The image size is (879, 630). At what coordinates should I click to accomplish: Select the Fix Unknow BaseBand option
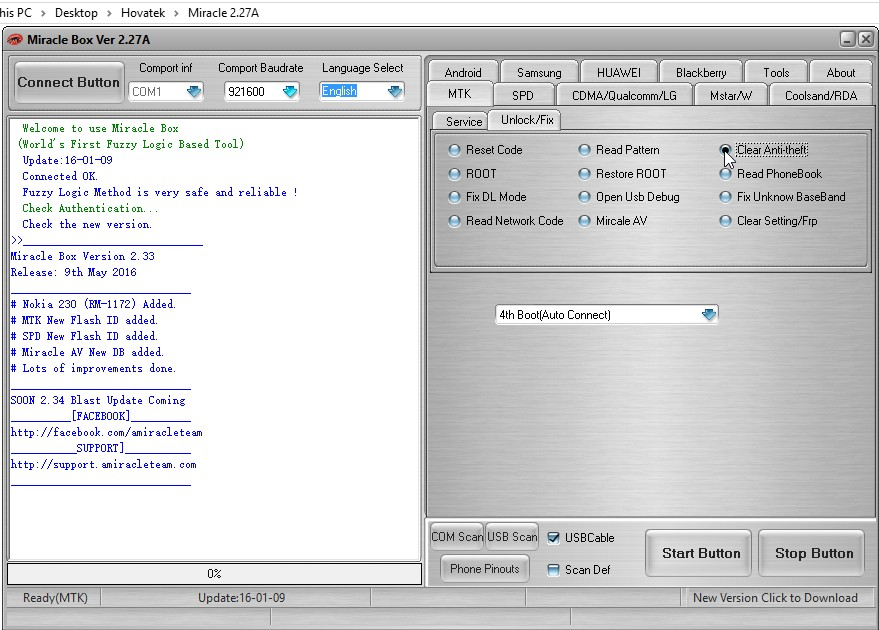(783, 197)
